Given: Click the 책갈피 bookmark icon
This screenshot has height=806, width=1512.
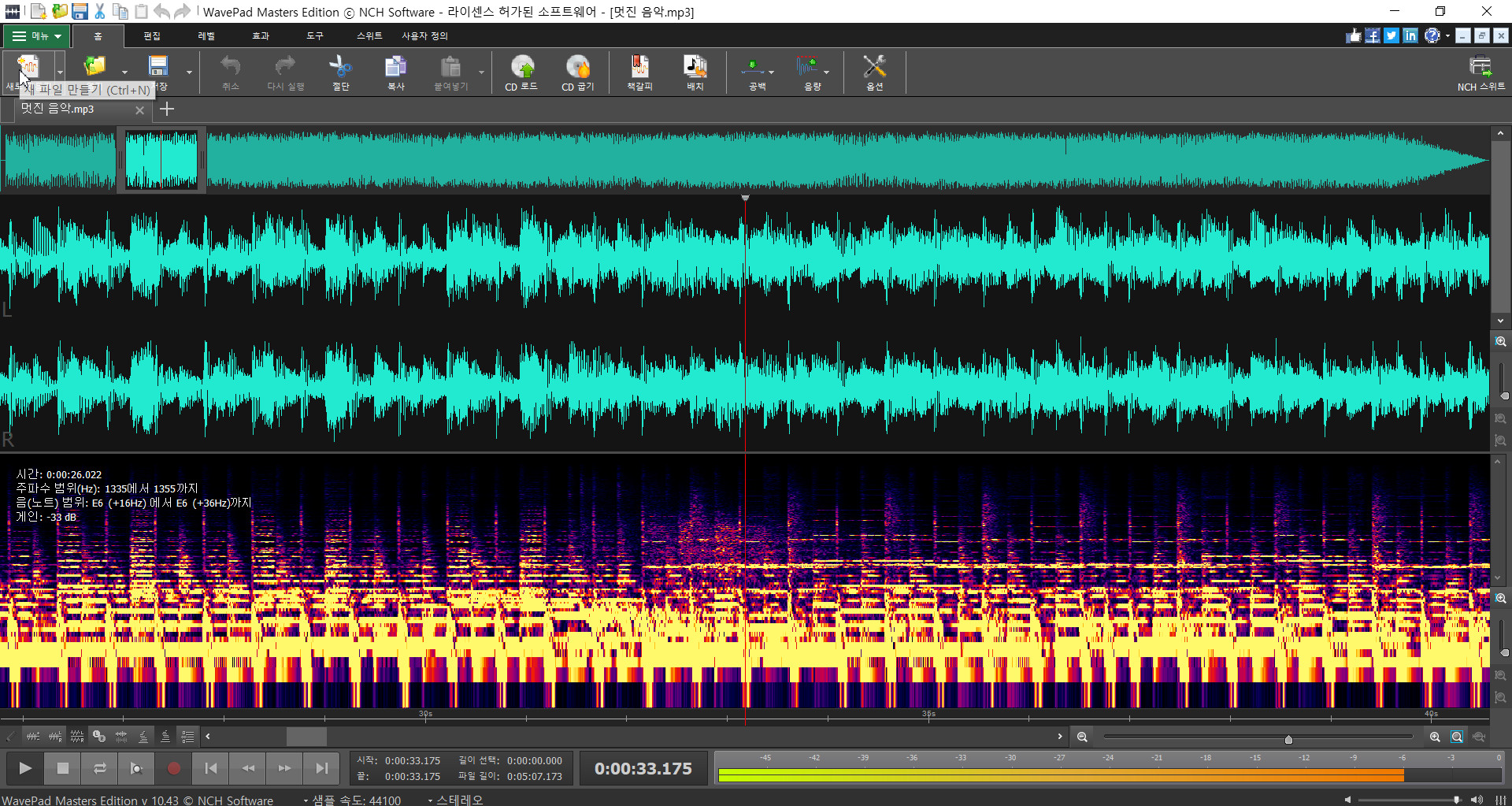Looking at the screenshot, I should (639, 72).
